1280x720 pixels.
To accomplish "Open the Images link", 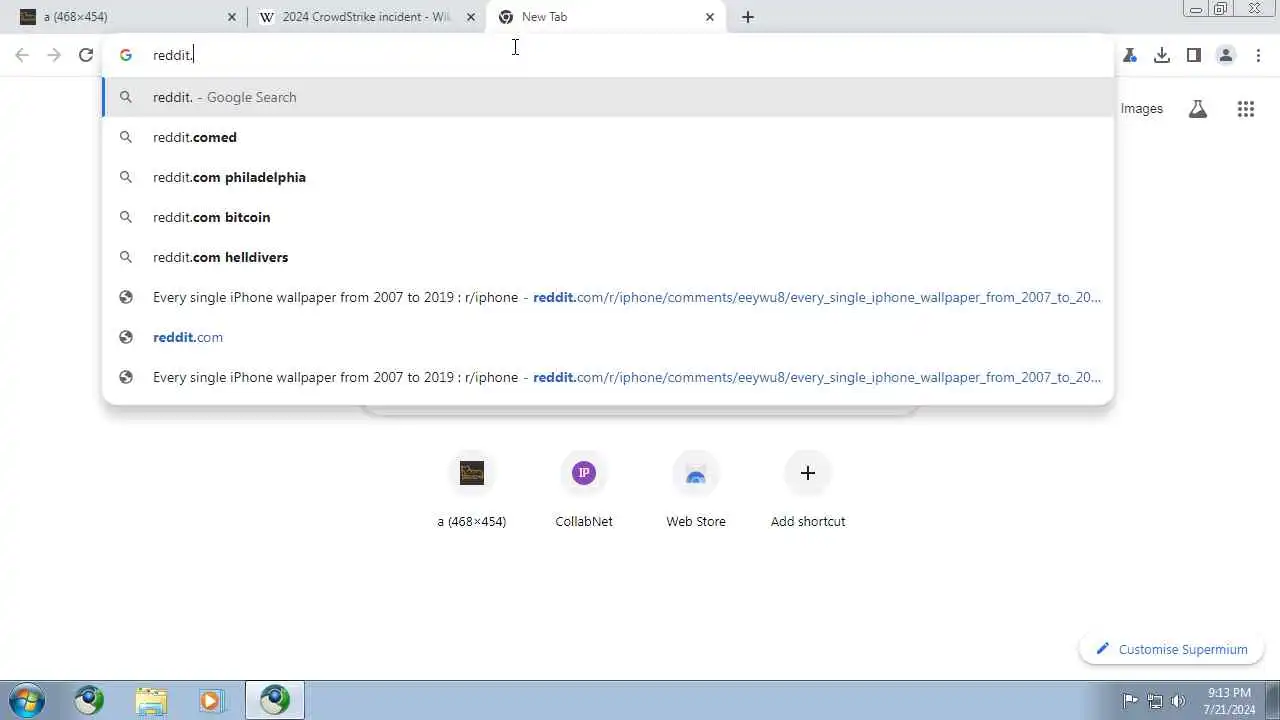I will point(1142,109).
